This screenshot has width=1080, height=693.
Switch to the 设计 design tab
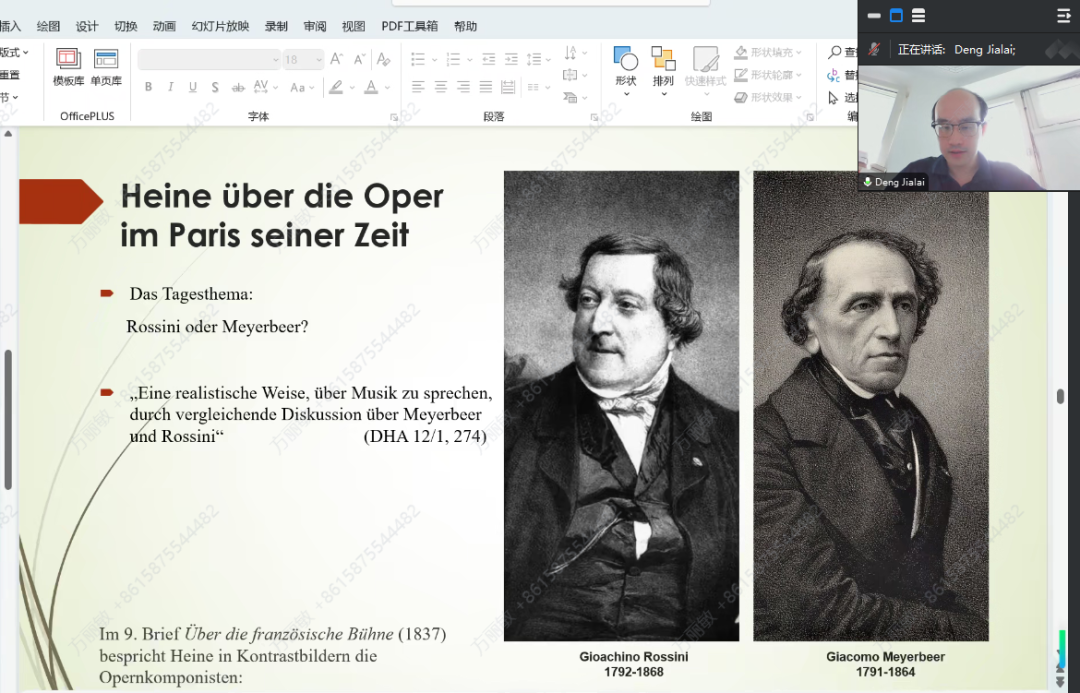[x=87, y=26]
